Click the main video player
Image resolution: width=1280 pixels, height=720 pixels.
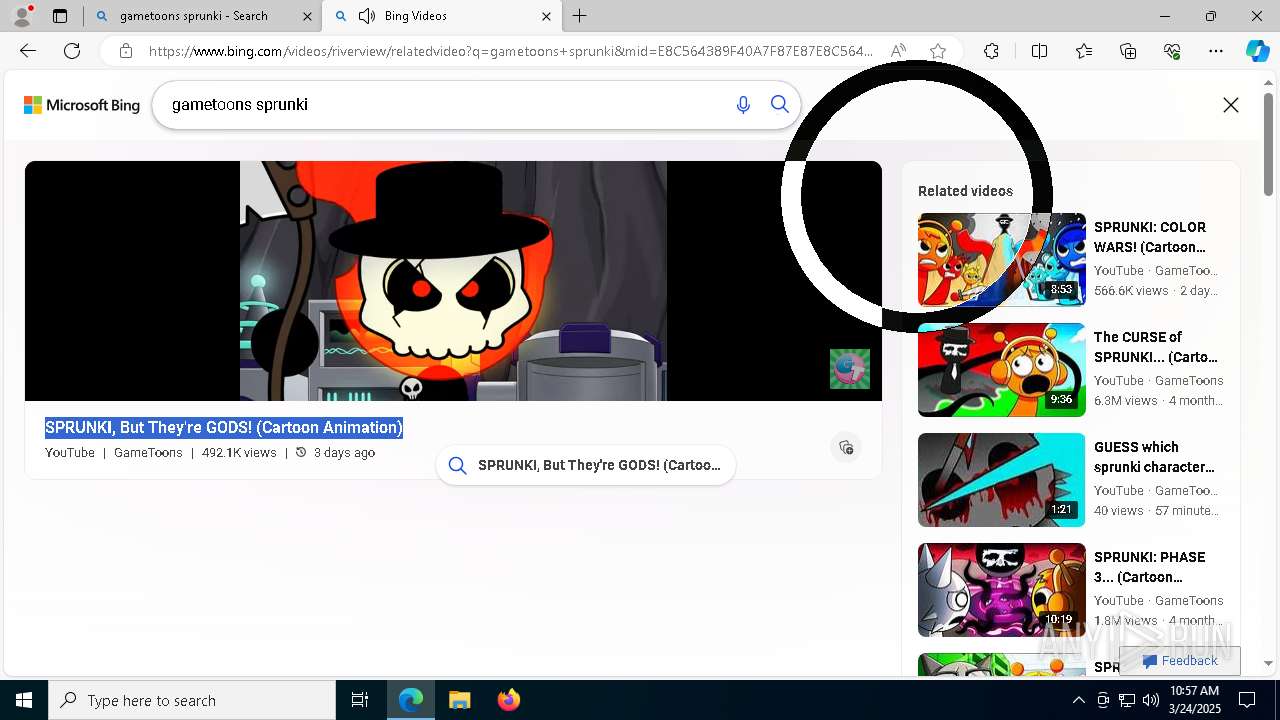453,281
